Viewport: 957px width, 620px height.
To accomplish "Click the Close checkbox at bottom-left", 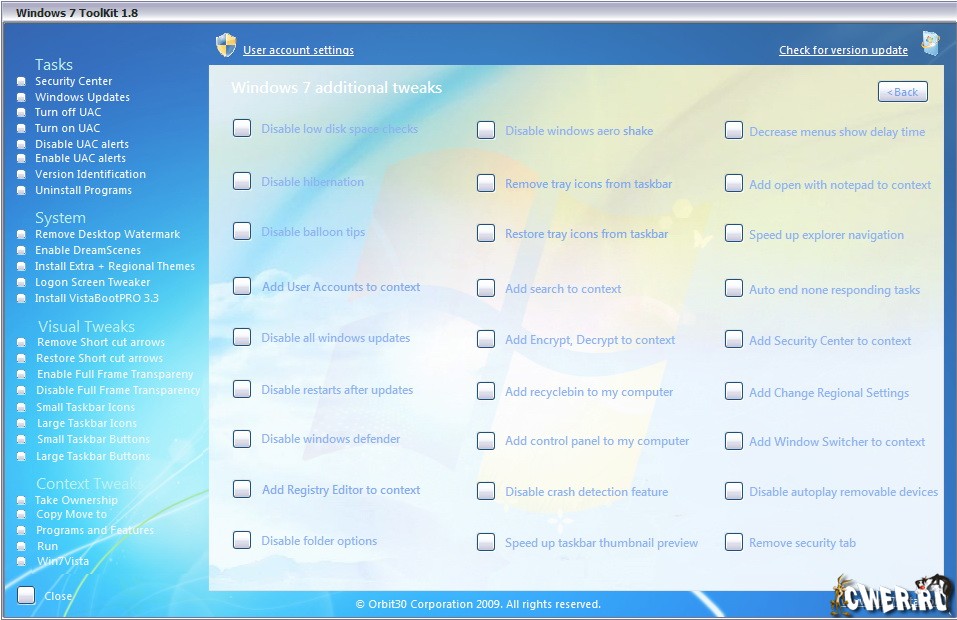I will (x=27, y=595).
